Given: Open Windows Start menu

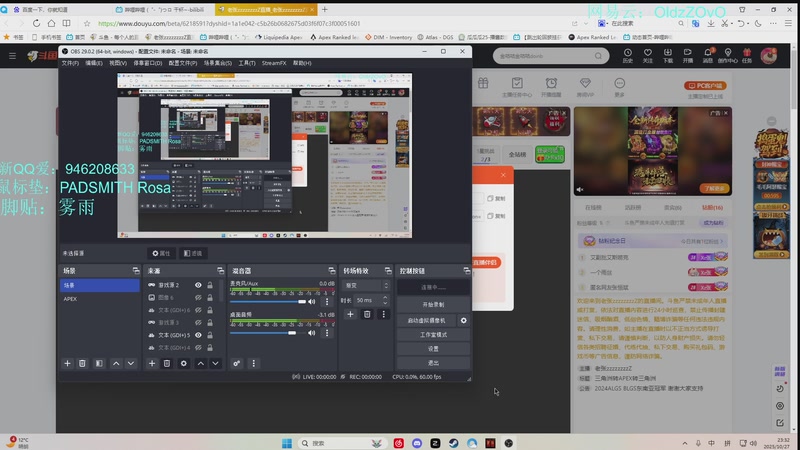Looking at the screenshot, I should [287, 443].
